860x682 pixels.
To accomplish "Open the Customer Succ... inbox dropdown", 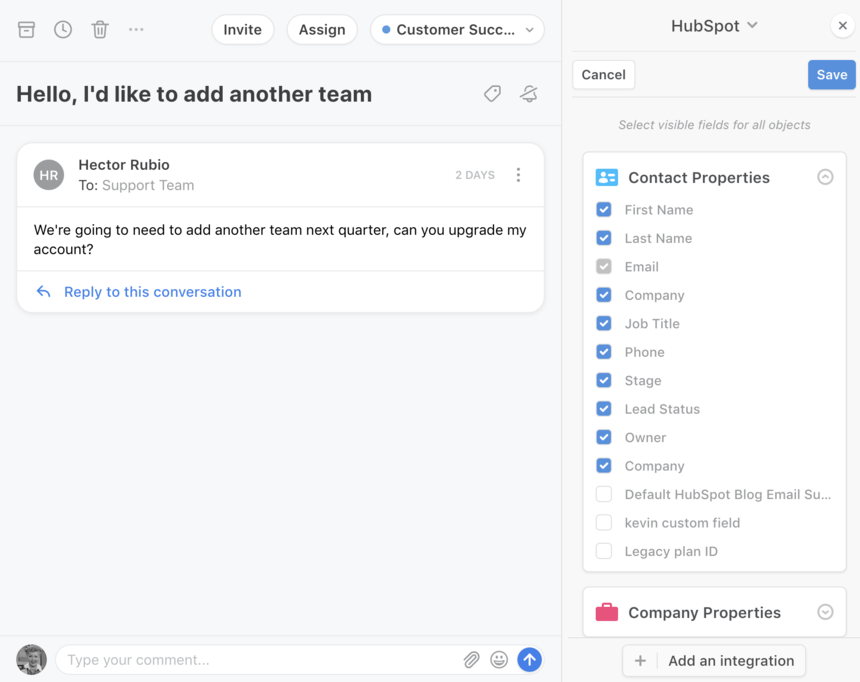I will pyautogui.click(x=457, y=30).
